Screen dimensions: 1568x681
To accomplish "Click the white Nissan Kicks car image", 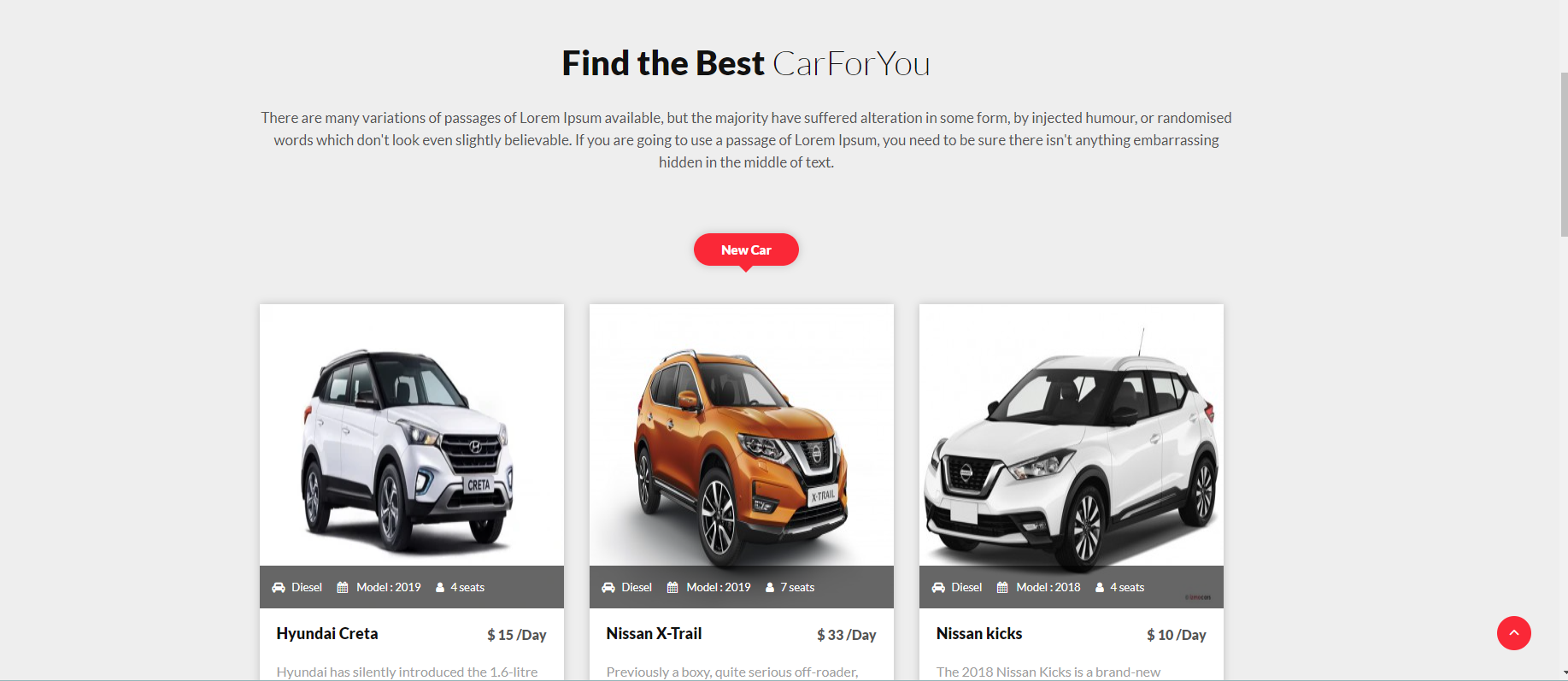I will [x=1072, y=435].
